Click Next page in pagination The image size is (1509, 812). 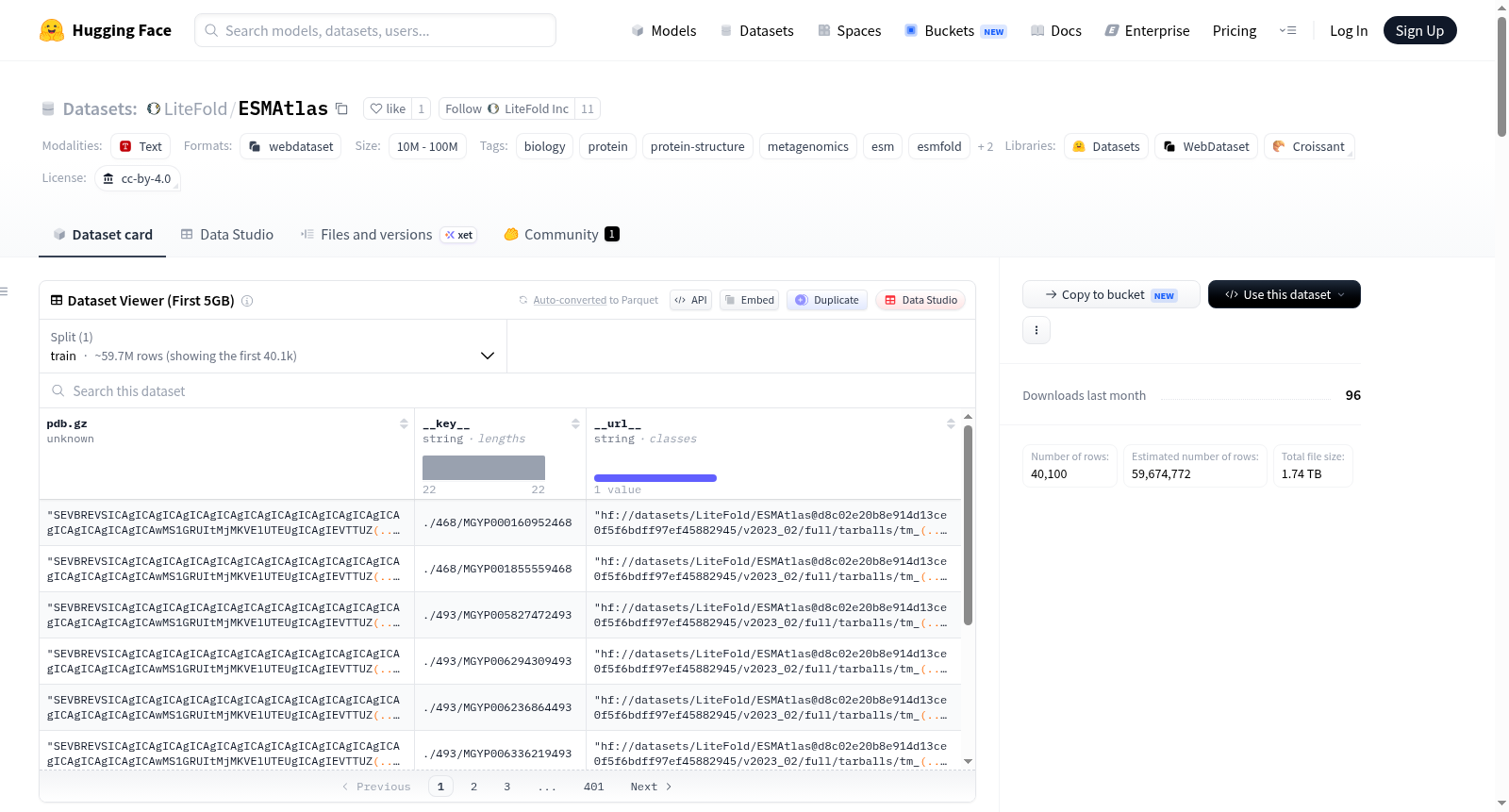651,787
